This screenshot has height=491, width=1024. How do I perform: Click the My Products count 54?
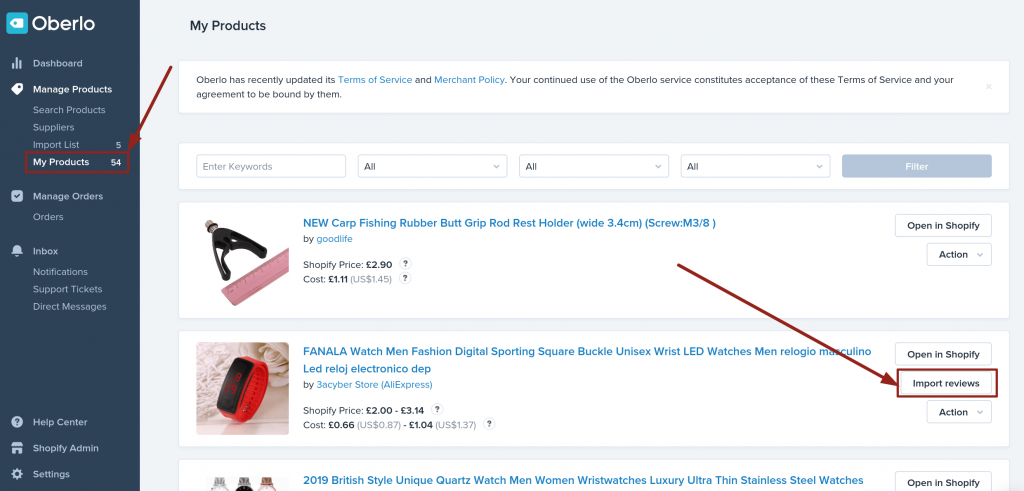[x=116, y=162]
